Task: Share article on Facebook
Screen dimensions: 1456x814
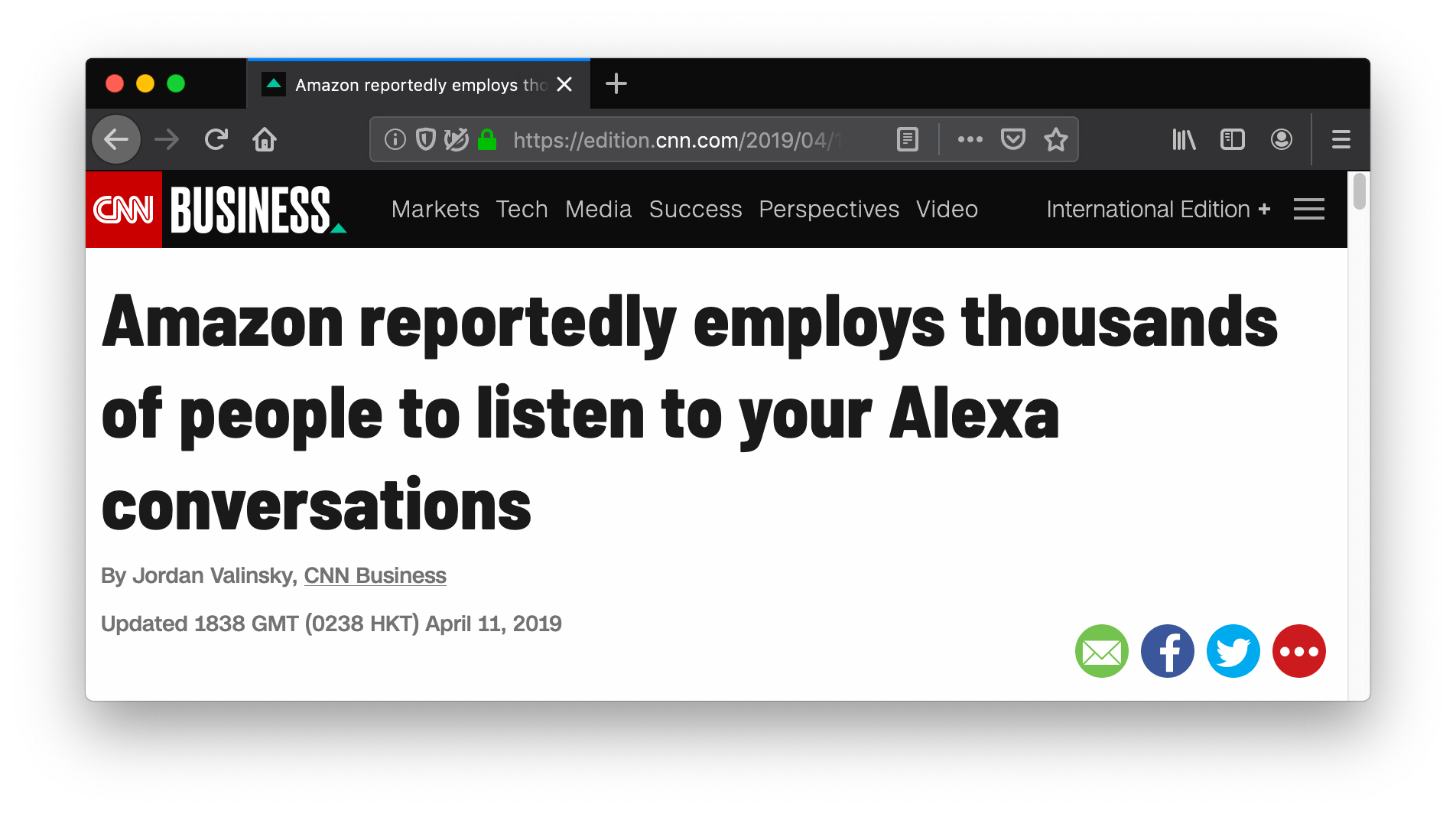Action: click(1167, 651)
